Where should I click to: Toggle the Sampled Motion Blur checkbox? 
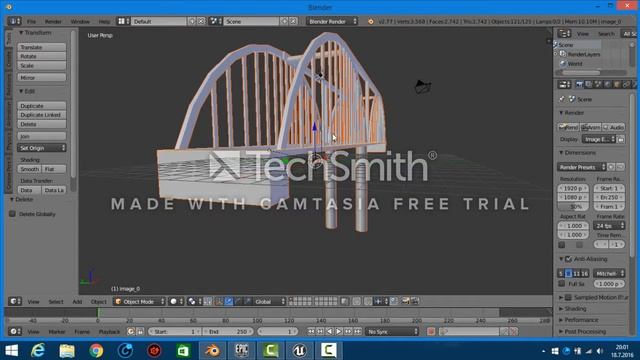click(568, 297)
